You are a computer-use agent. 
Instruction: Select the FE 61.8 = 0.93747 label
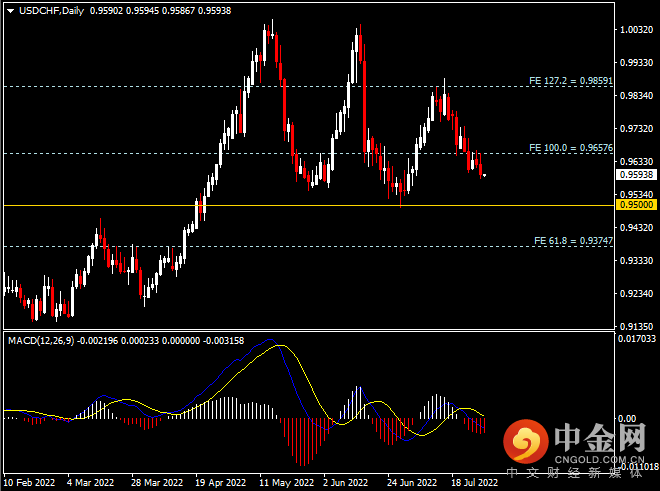point(573,240)
